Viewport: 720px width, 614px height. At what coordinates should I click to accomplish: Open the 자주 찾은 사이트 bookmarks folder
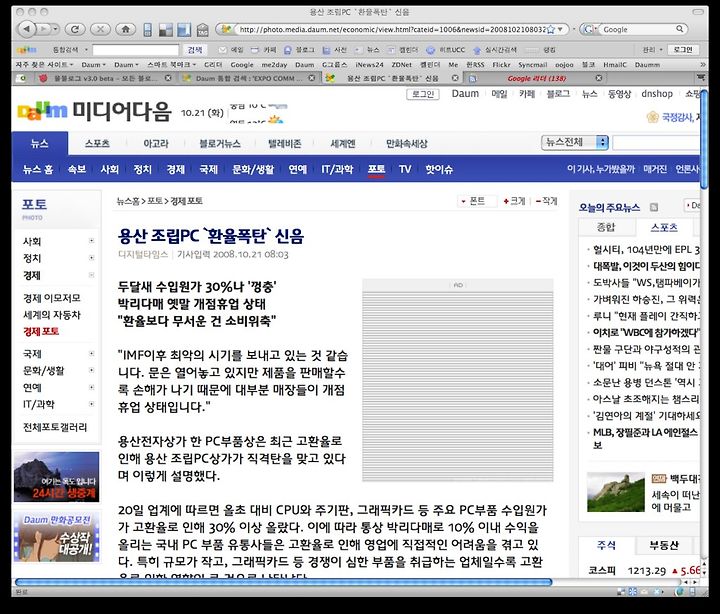[44, 65]
